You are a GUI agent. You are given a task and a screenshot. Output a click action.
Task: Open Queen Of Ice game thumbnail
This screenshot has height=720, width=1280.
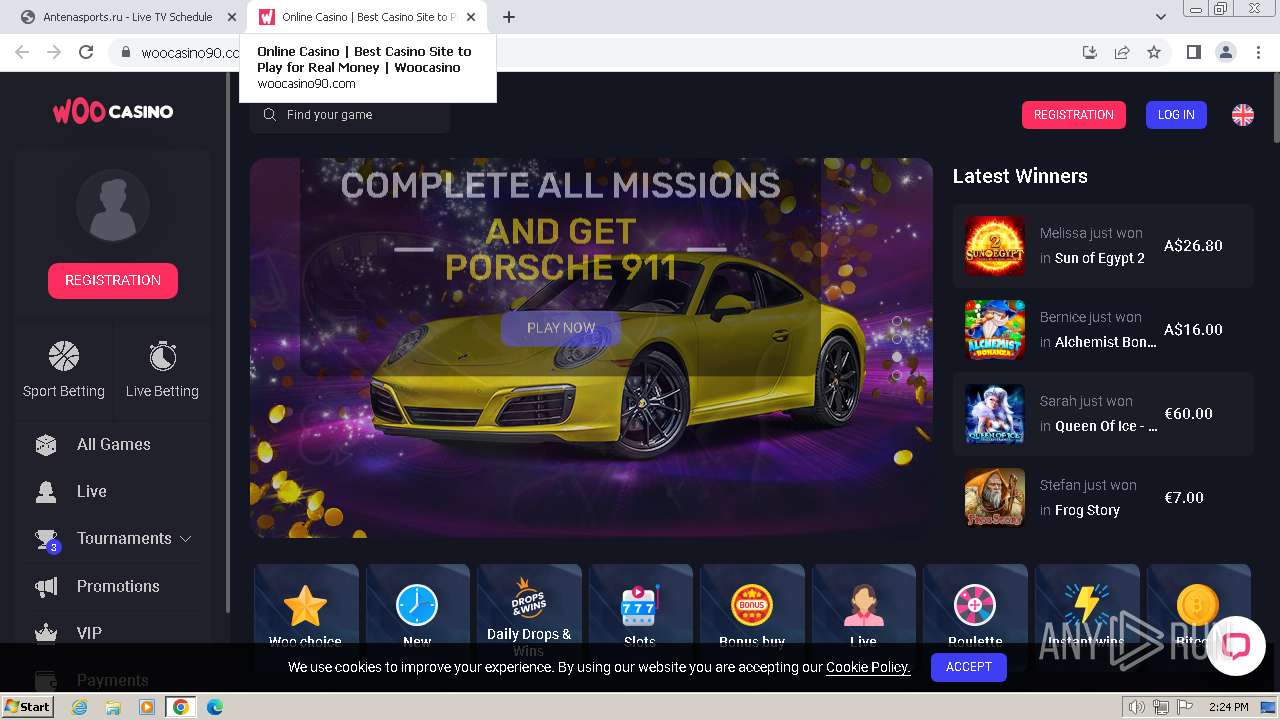coord(995,414)
